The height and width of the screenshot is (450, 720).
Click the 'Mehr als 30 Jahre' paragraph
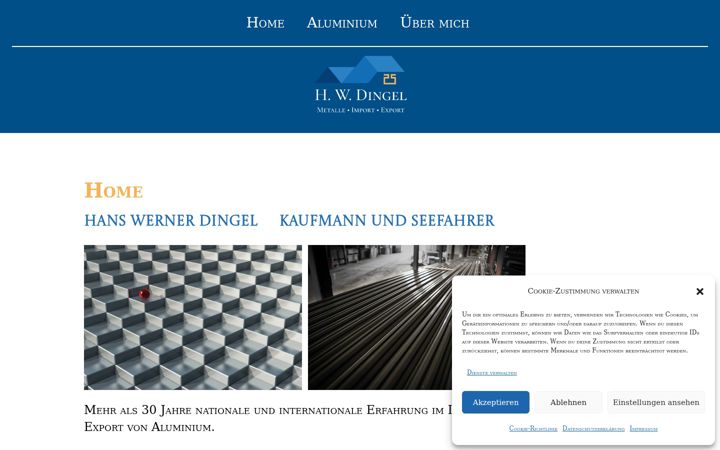click(268, 418)
